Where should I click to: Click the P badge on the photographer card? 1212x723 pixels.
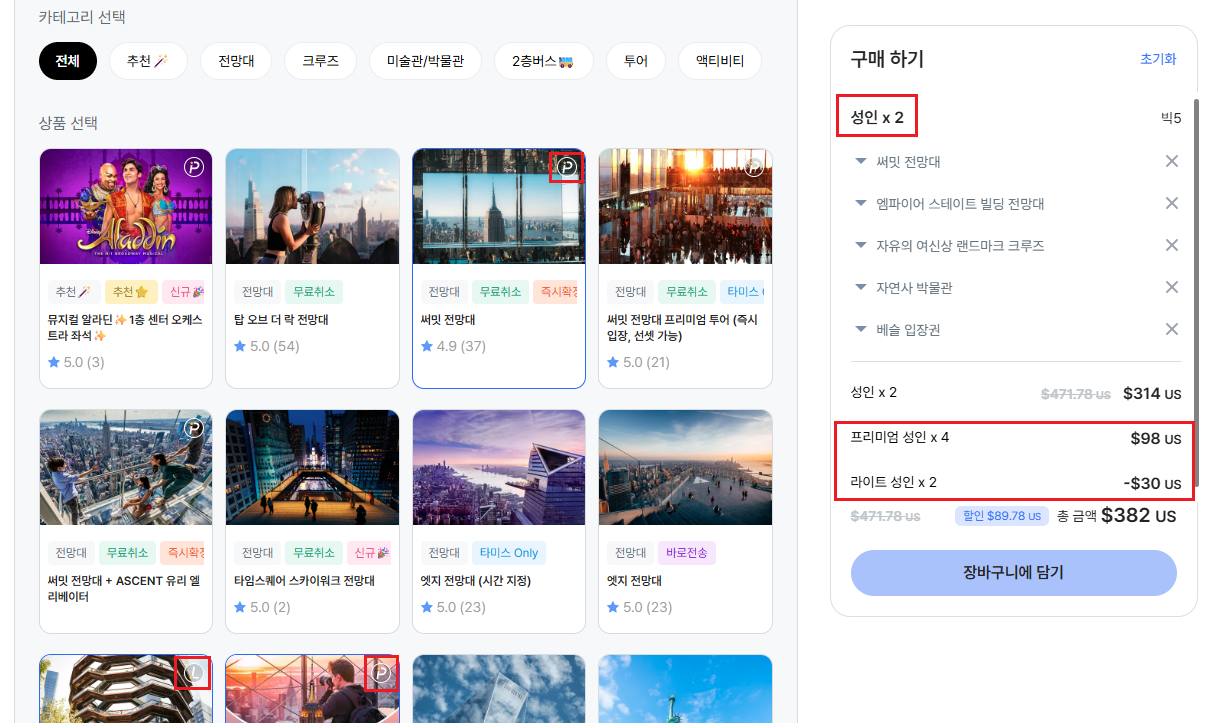click(x=381, y=673)
